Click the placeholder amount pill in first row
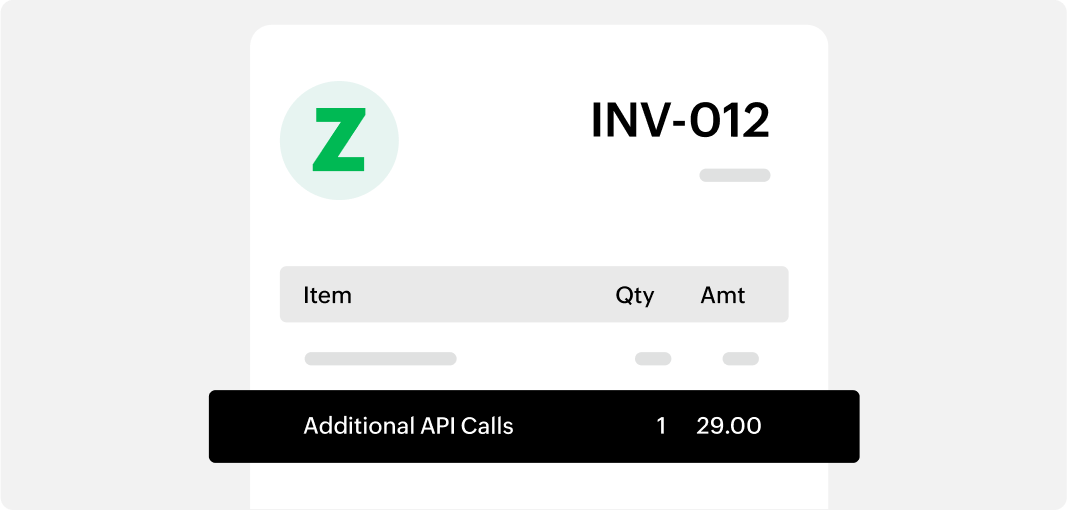This screenshot has width=1067, height=510. tap(740, 358)
